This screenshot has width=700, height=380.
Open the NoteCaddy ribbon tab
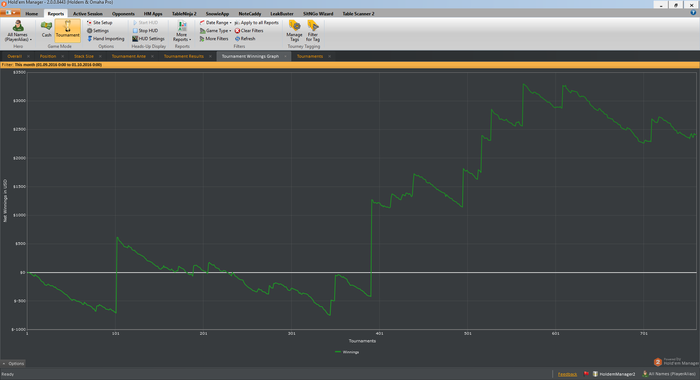click(250, 14)
